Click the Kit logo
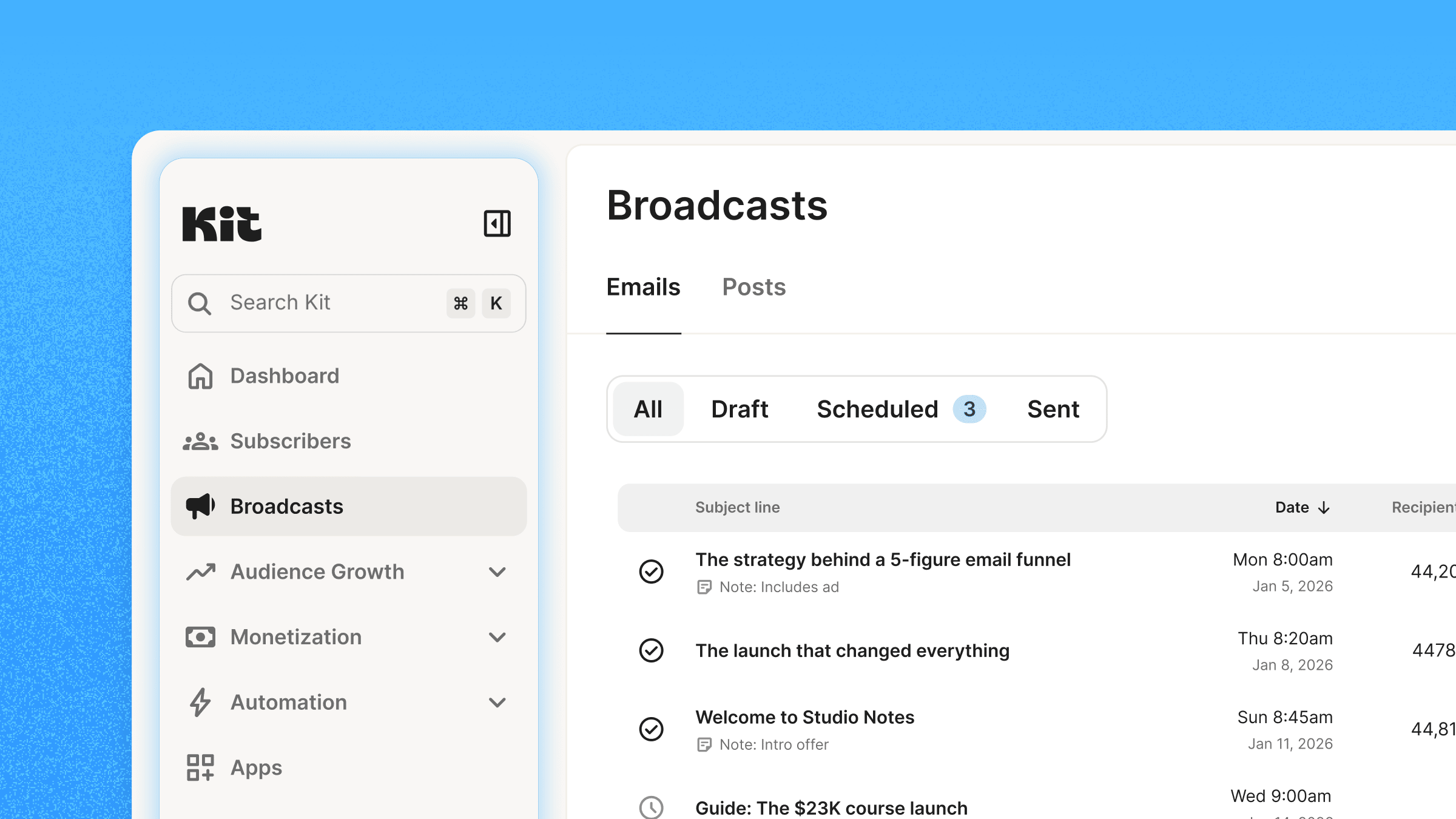This screenshot has width=1456, height=819. point(222,223)
